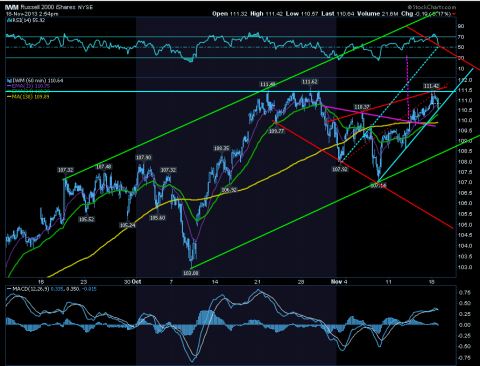Click the 105.60 low price label
This screenshot has height=366, width=480.
[157, 218]
